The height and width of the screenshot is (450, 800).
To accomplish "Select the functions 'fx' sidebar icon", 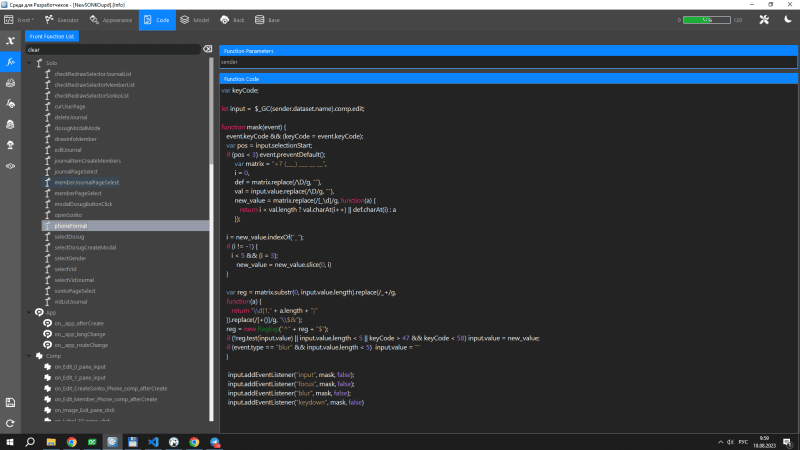I will (x=10, y=62).
